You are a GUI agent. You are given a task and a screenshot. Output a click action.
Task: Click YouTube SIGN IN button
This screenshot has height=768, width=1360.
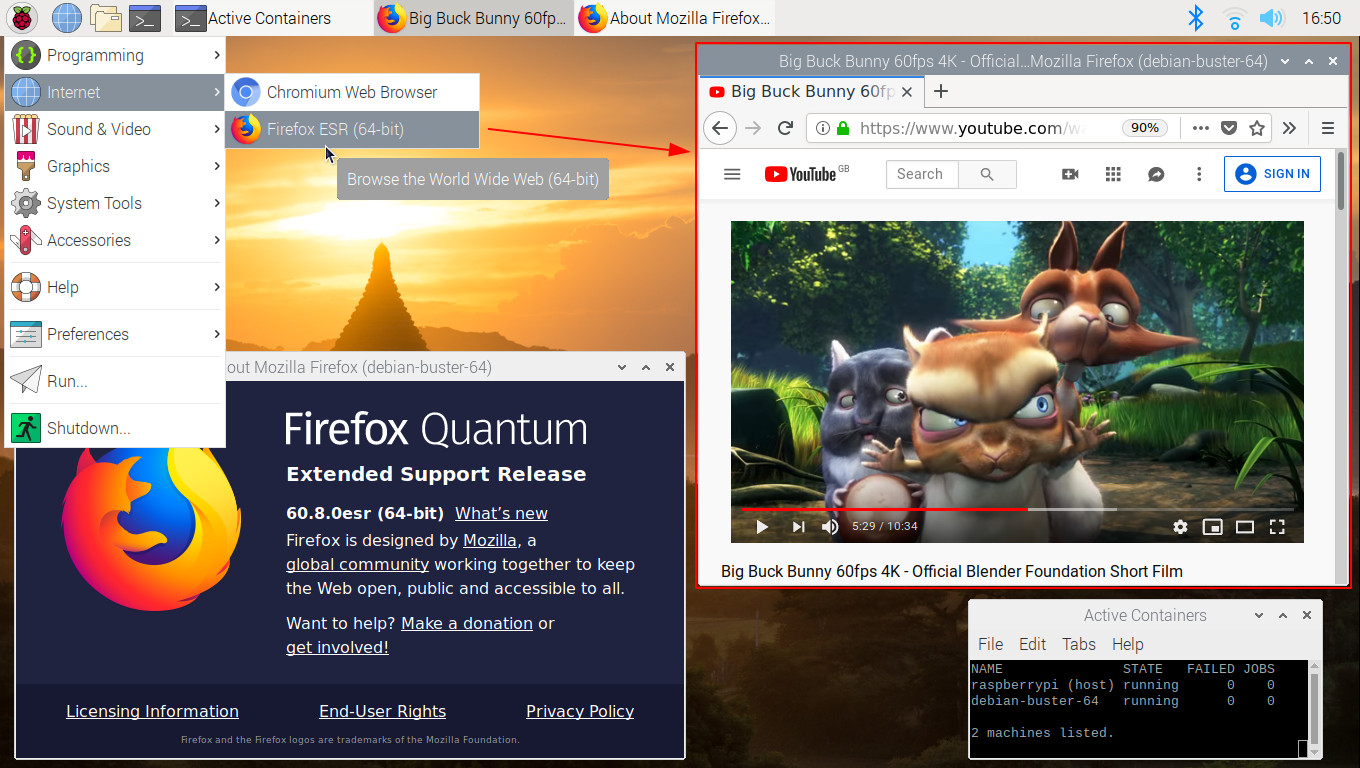[x=1272, y=174]
